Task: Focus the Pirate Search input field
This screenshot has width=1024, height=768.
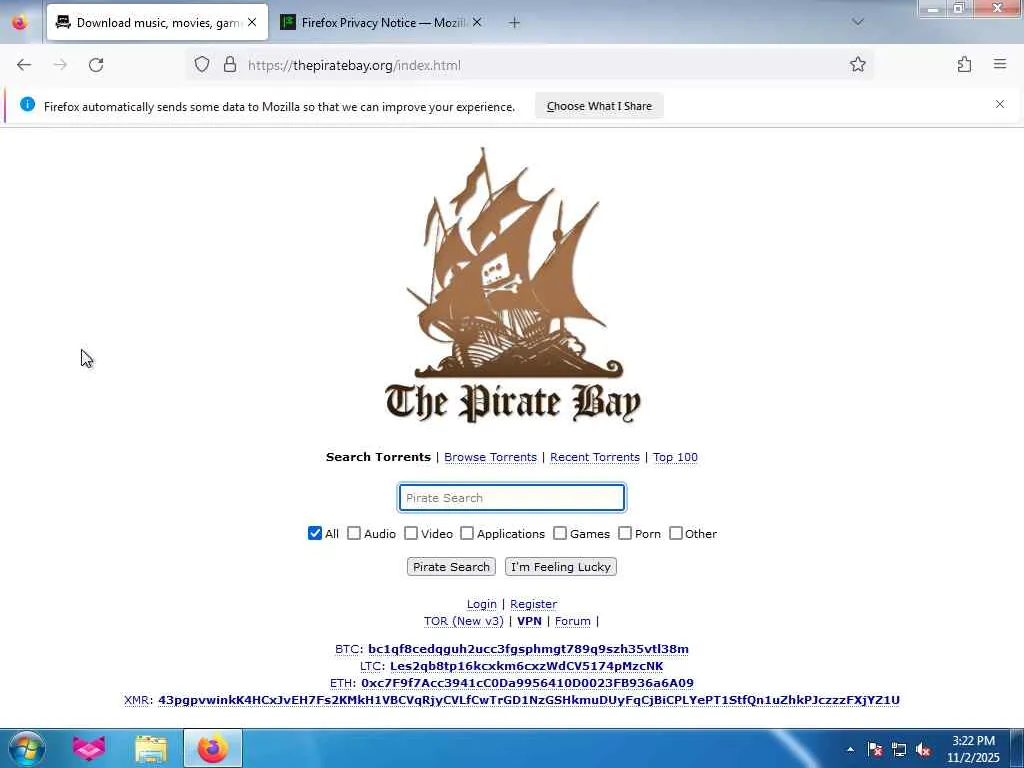Action: [x=512, y=498]
